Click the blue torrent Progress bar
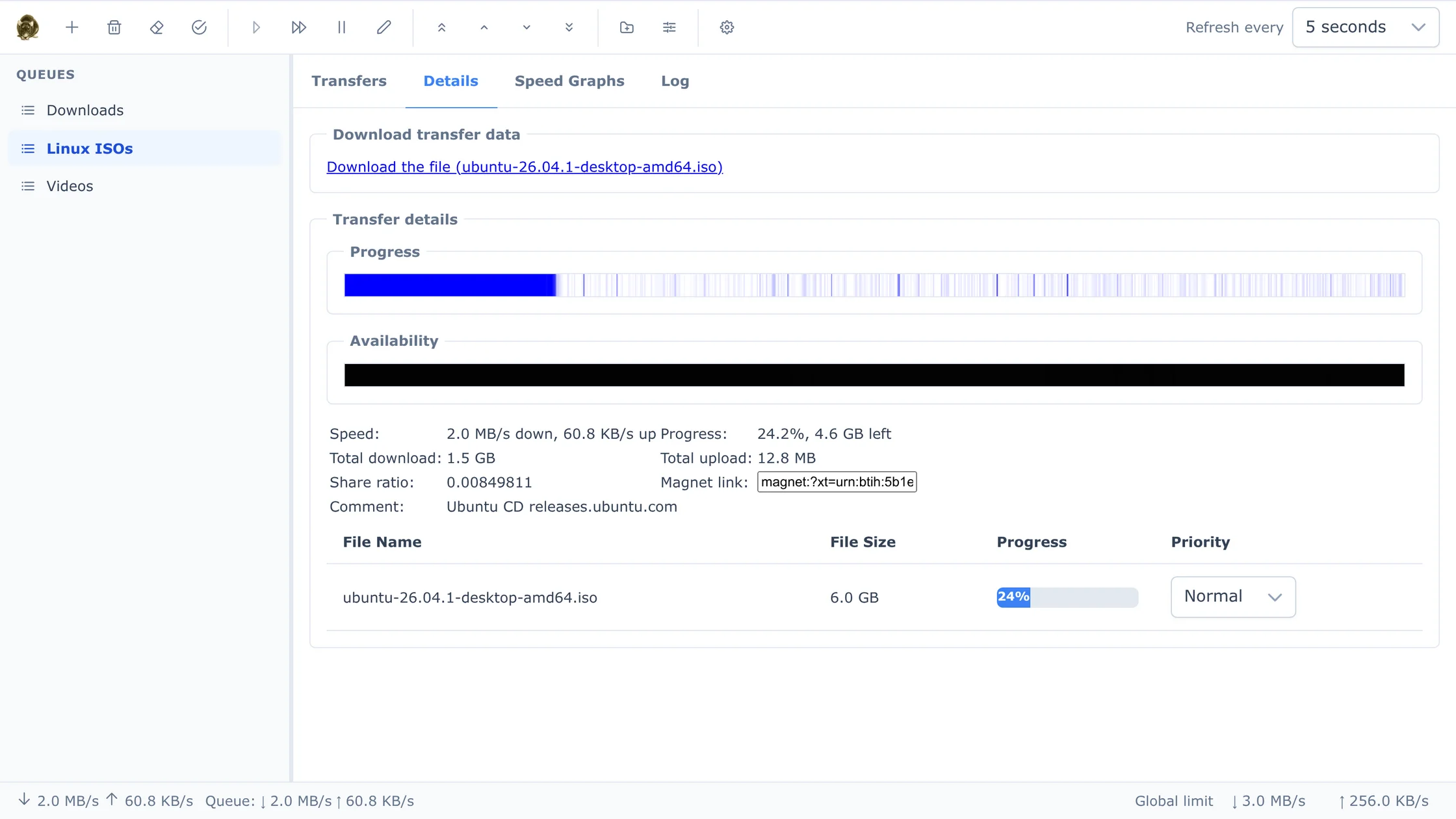This screenshot has width=1456, height=819. pos(874,285)
